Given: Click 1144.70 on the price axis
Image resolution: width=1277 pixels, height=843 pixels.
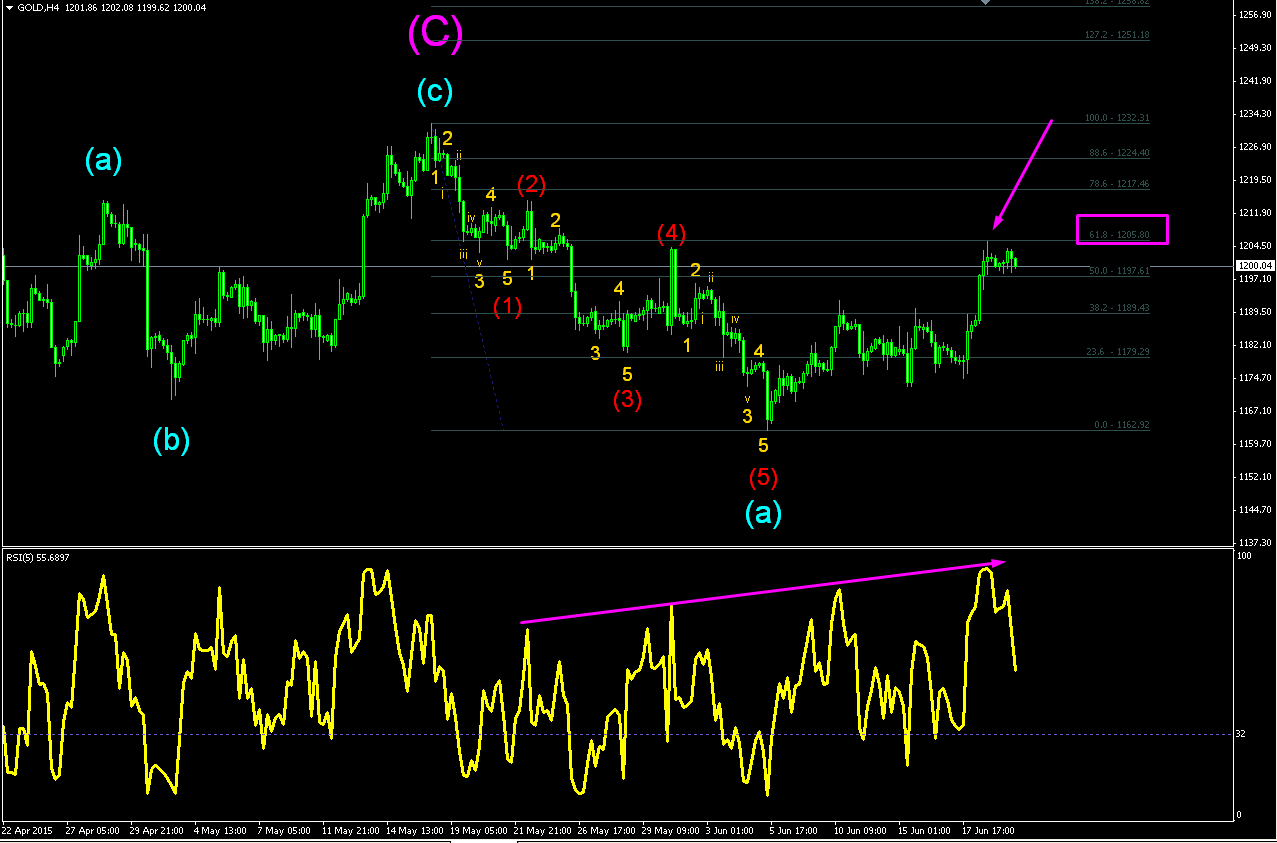Looking at the screenshot, I should click(1254, 510).
